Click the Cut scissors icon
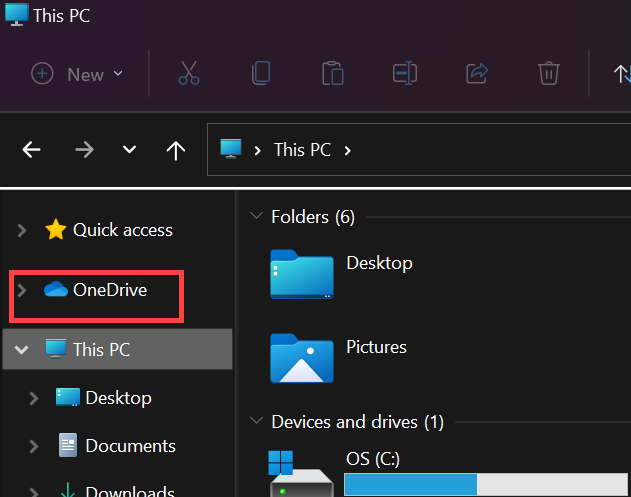Viewport: 631px width, 497px height. pos(189,73)
